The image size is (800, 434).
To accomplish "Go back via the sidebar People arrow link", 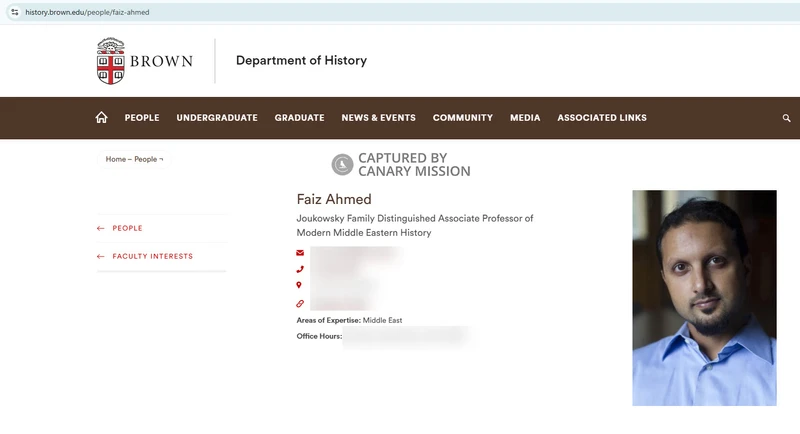I will point(126,229).
